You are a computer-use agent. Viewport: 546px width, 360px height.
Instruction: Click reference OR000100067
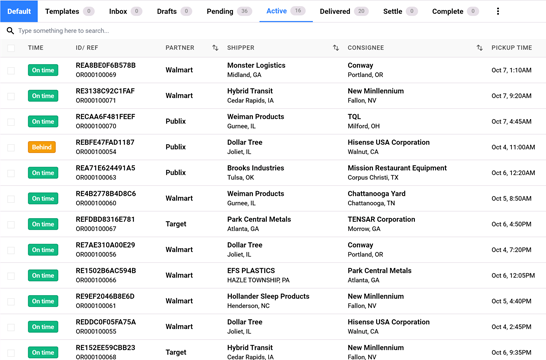click(96, 229)
